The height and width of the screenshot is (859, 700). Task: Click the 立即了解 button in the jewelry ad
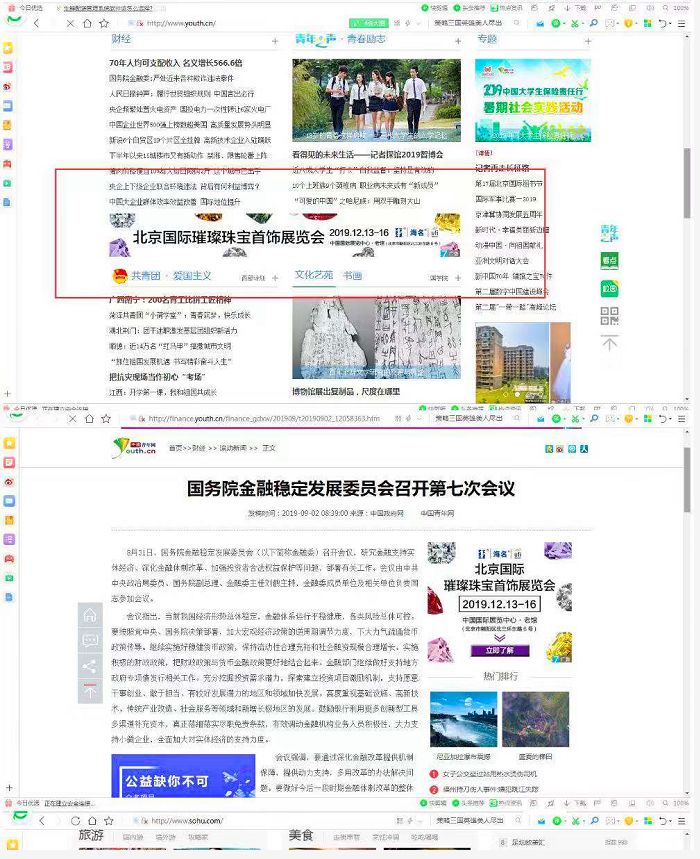[500, 650]
